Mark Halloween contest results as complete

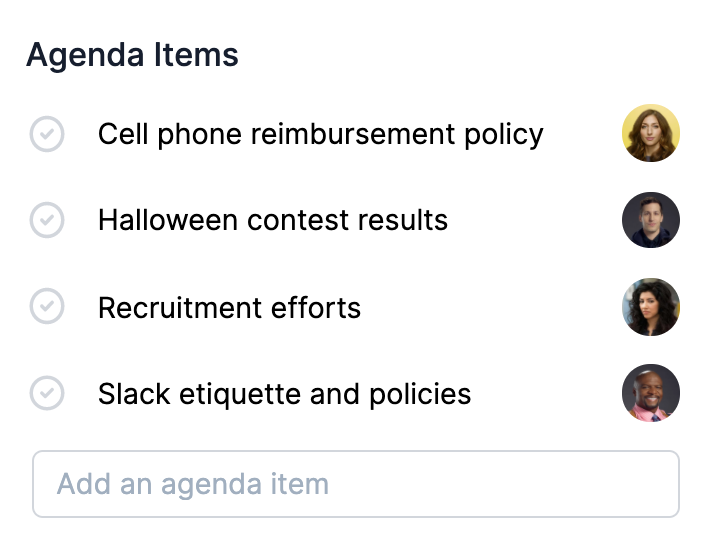tap(47, 220)
